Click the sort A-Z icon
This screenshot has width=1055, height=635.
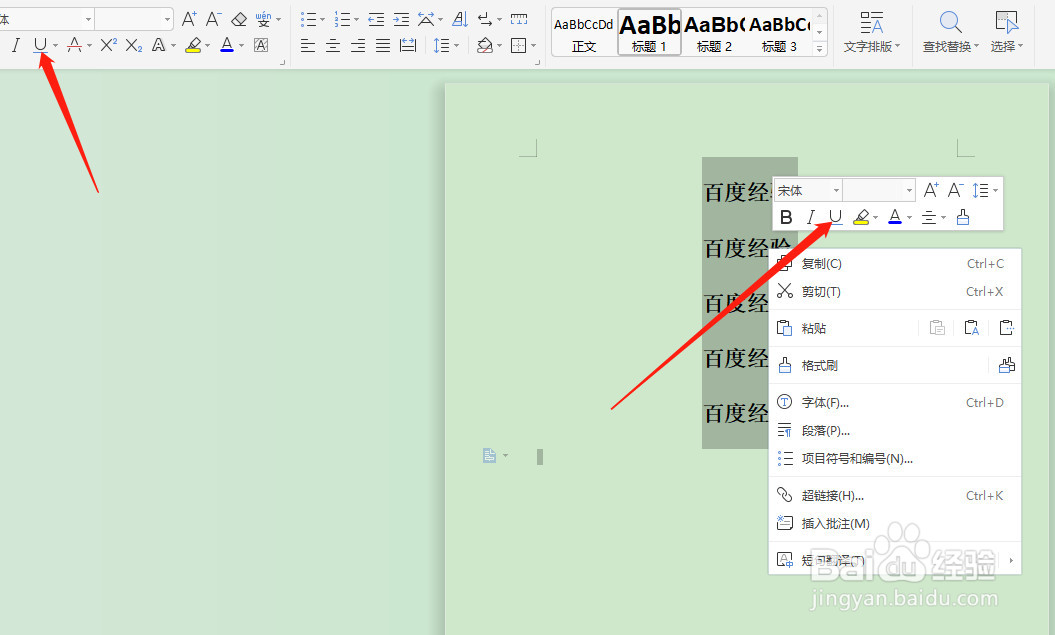point(460,20)
